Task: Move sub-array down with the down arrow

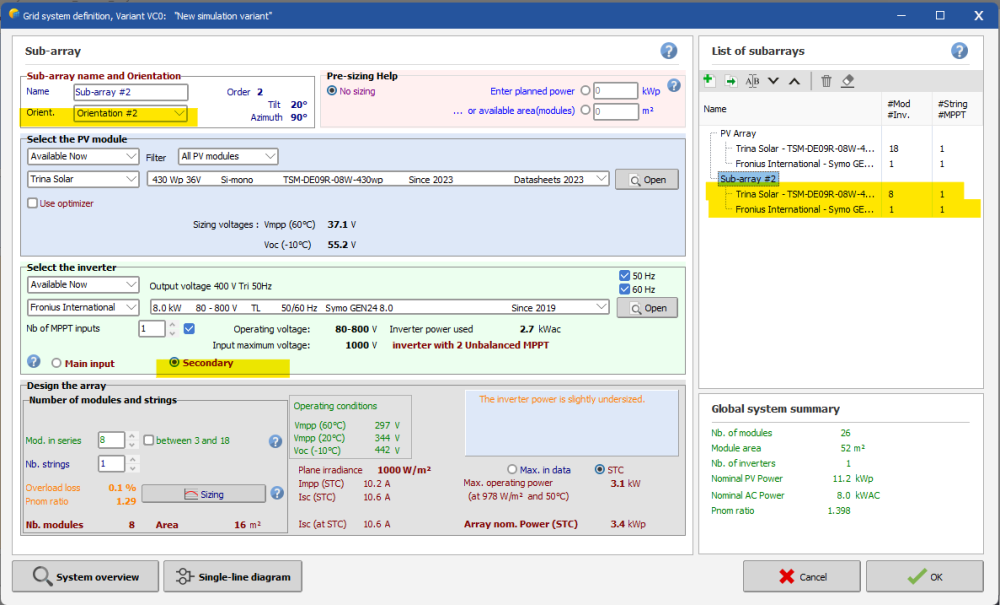Action: click(x=773, y=81)
